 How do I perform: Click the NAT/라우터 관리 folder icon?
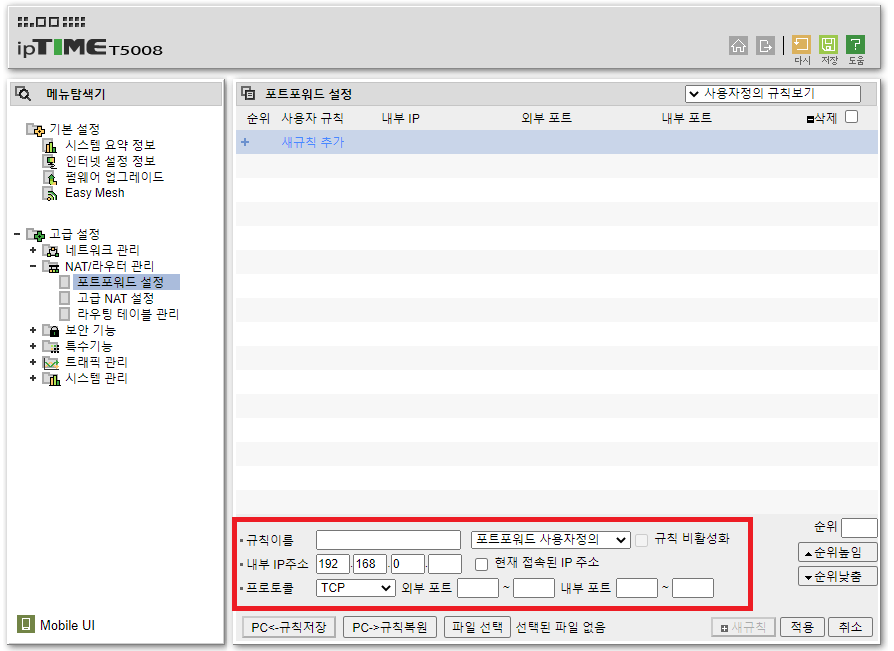coord(51,266)
